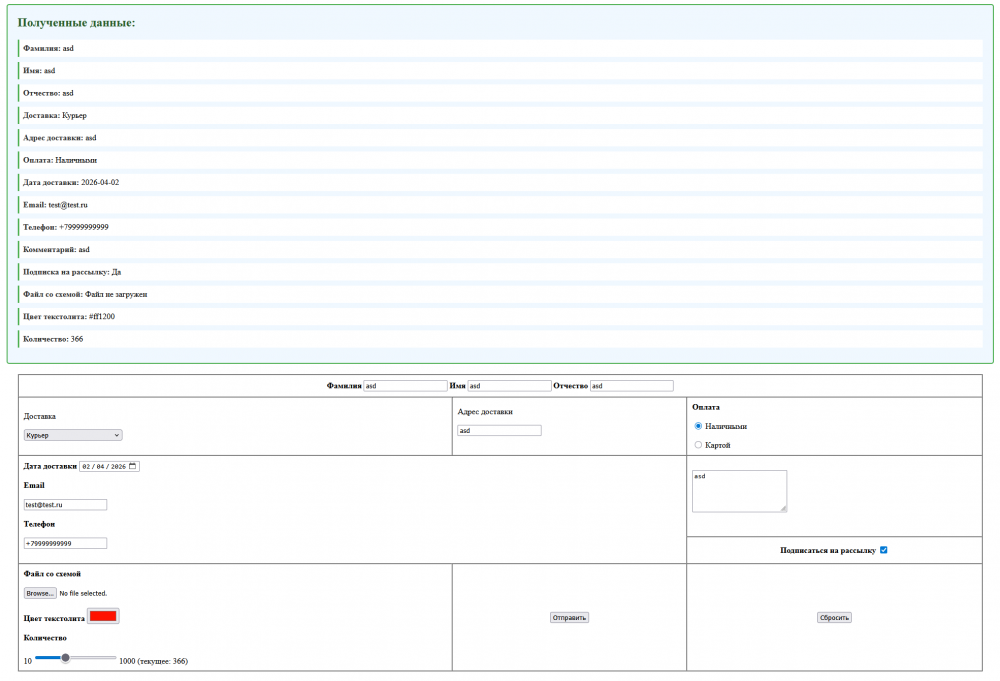This screenshot has height=681, width=1000.
Task: Click the Адрес доставки input field
Action: pyautogui.click(x=499, y=431)
